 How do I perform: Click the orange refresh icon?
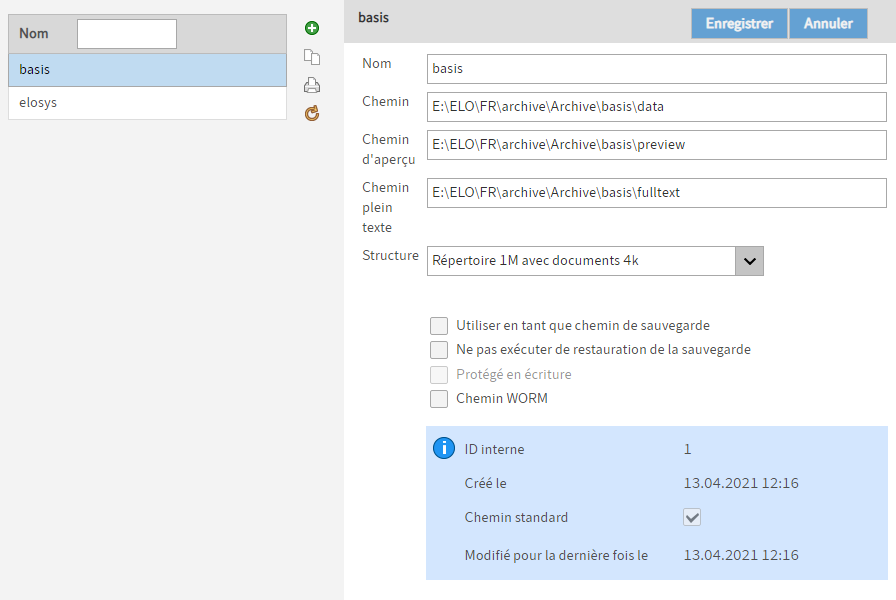tap(312, 114)
